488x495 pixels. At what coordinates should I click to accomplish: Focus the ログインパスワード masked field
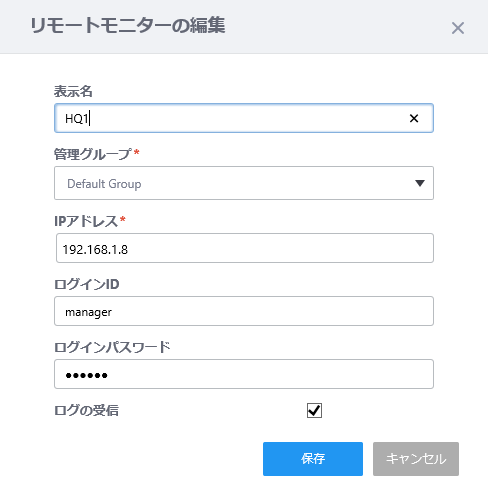[x=244, y=374]
